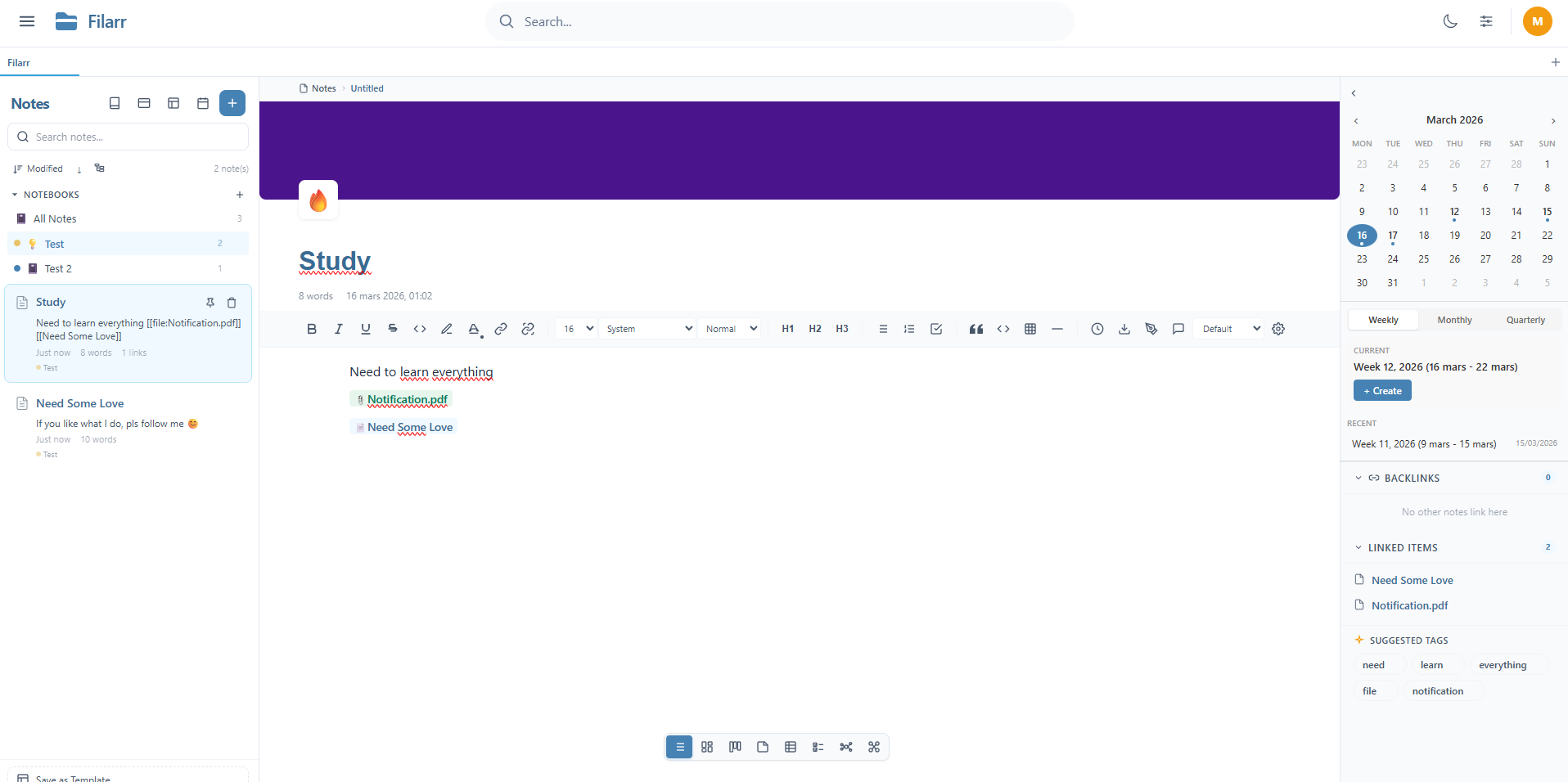The width and height of the screenshot is (1568, 782).
Task: Insert a table into the note
Action: point(1030,329)
